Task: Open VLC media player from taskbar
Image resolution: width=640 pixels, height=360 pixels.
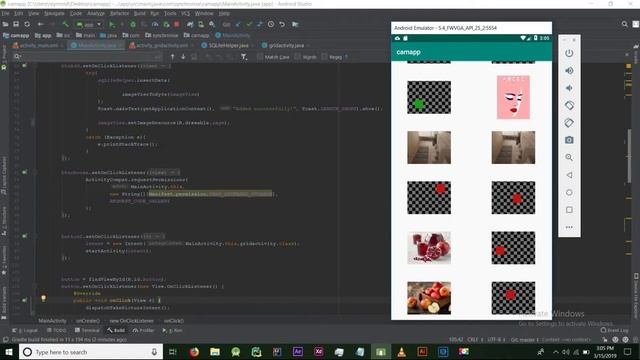Action: (401, 352)
